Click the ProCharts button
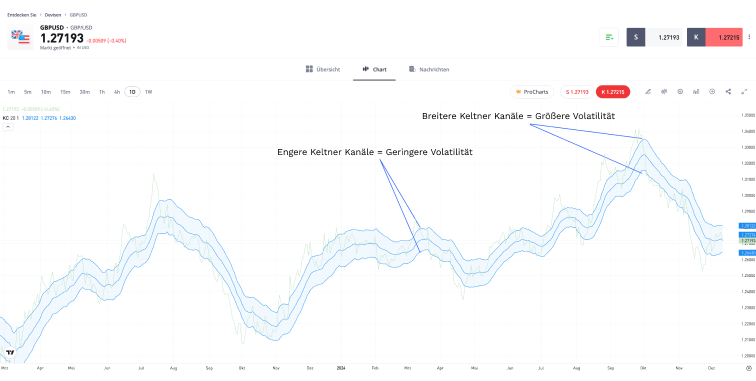The image size is (756, 381). pyautogui.click(x=532, y=92)
